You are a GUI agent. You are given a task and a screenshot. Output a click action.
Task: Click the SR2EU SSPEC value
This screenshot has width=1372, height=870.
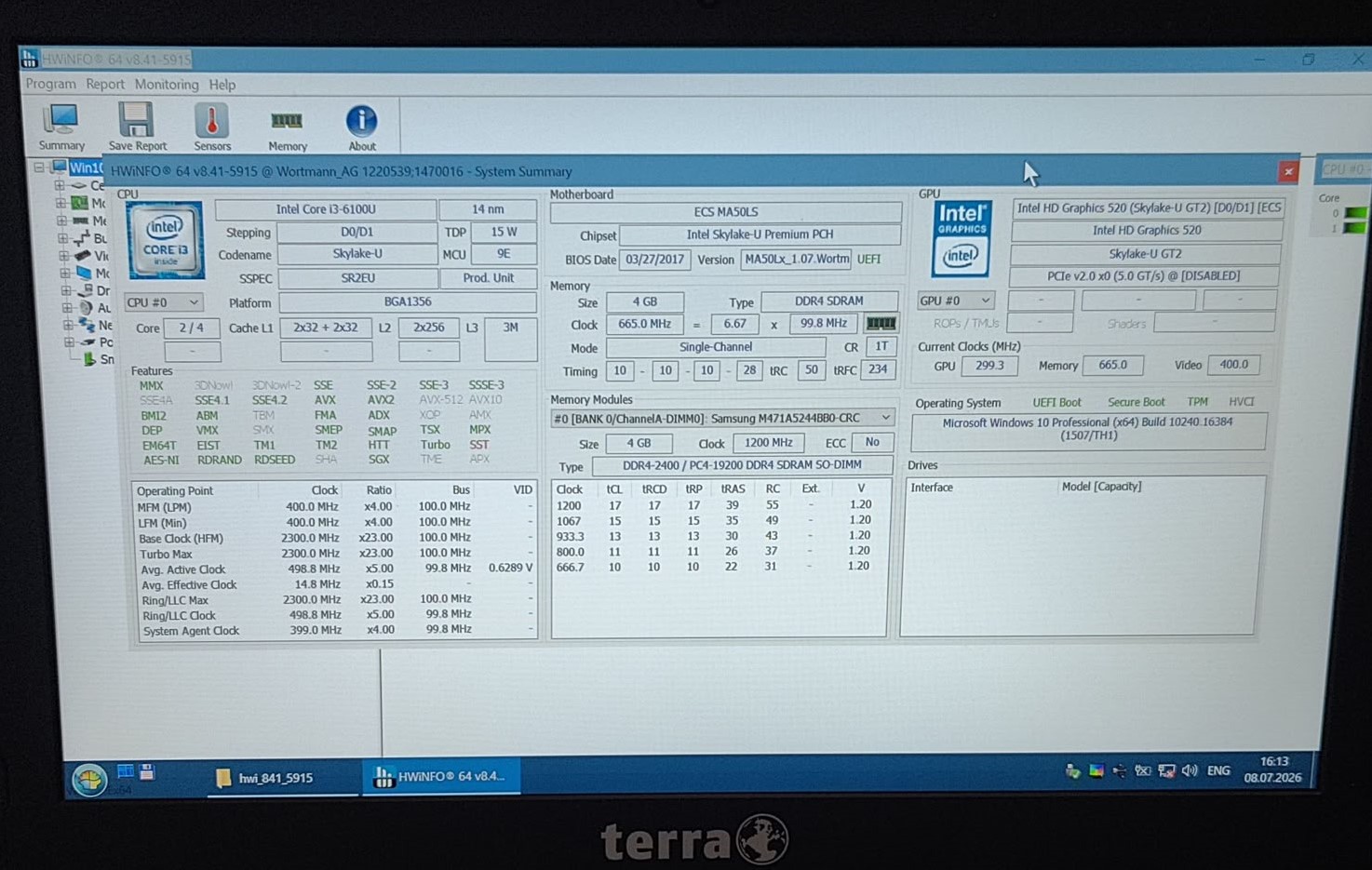coord(357,278)
